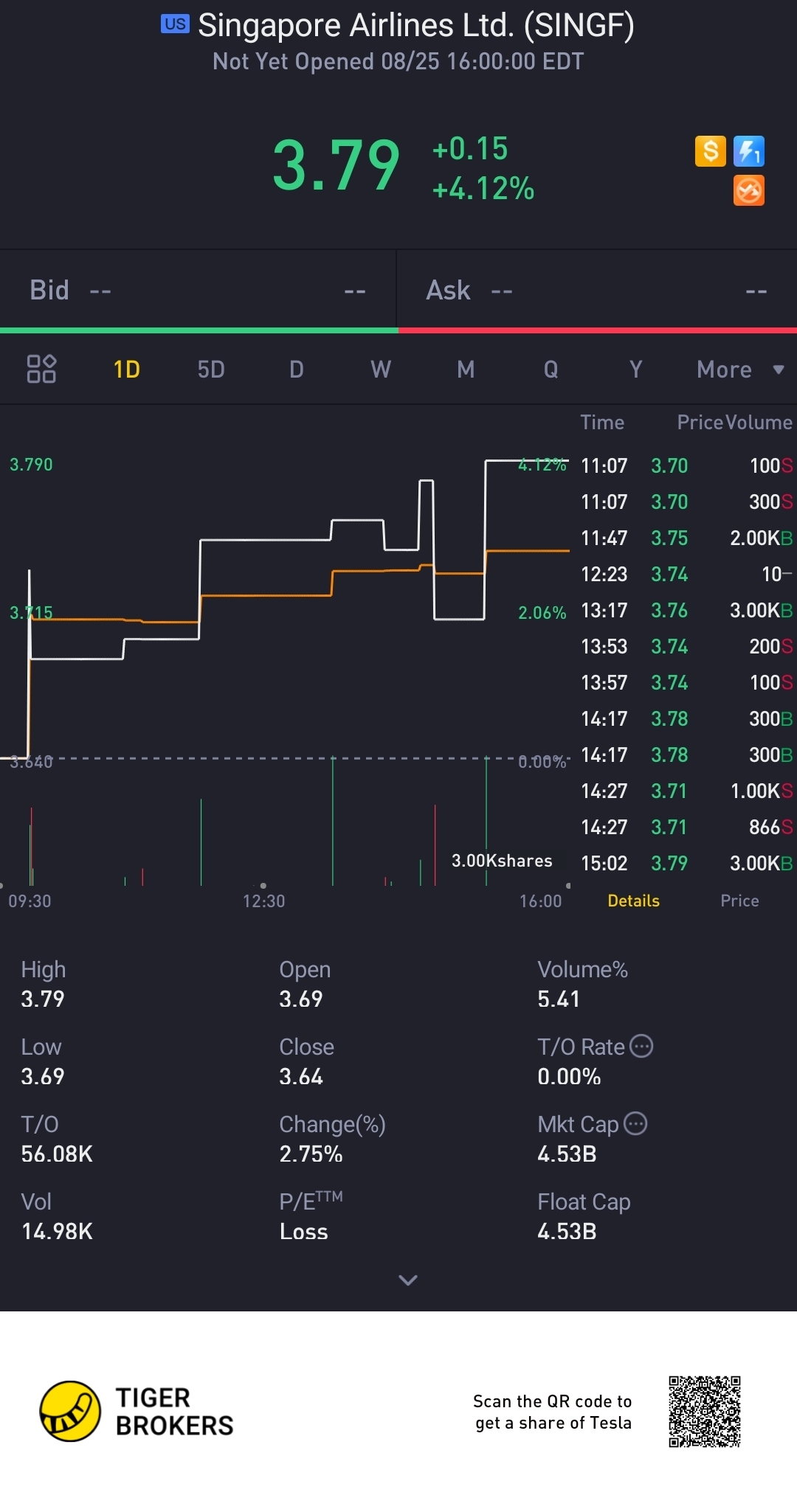
Task: Tap the 3.00Kshares volume label
Action: (502, 861)
